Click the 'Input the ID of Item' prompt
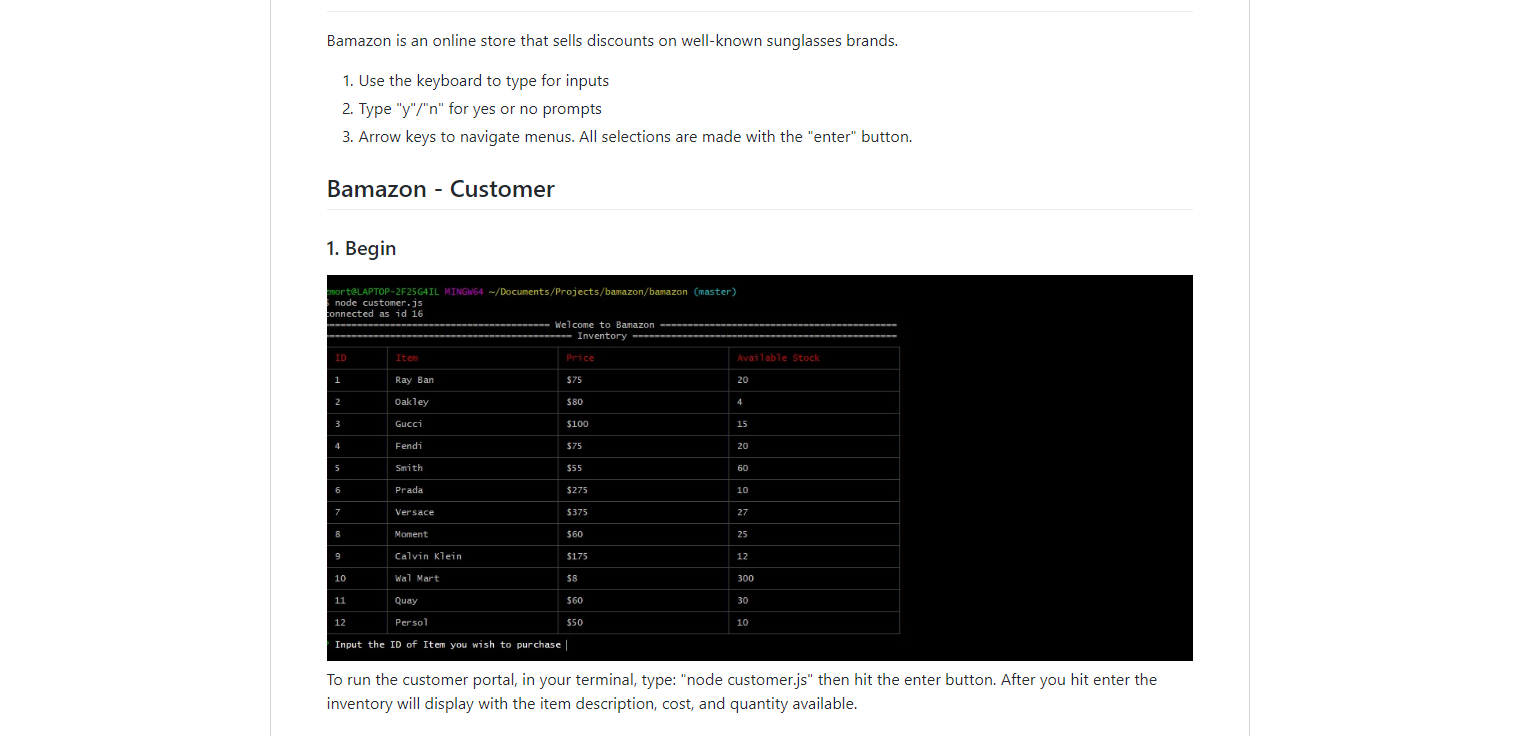Image resolution: width=1536 pixels, height=736 pixels. coord(448,645)
